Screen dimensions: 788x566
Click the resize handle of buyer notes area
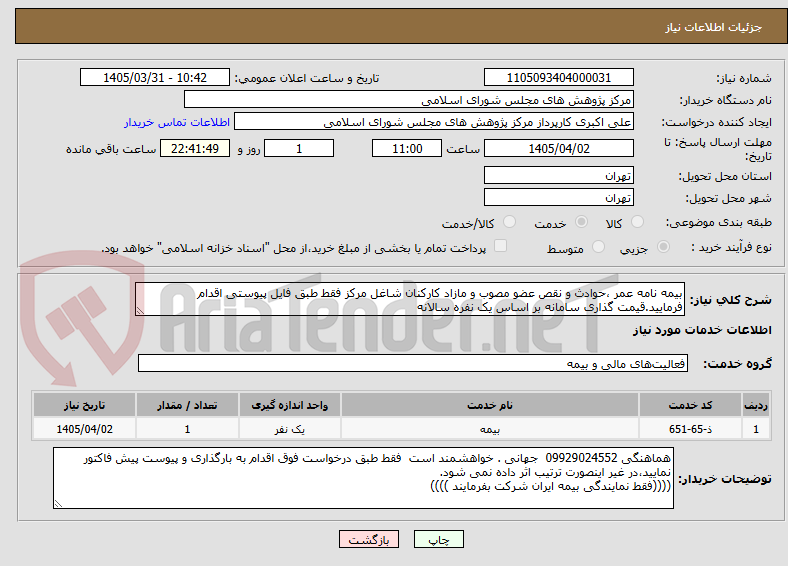[x=58, y=504]
